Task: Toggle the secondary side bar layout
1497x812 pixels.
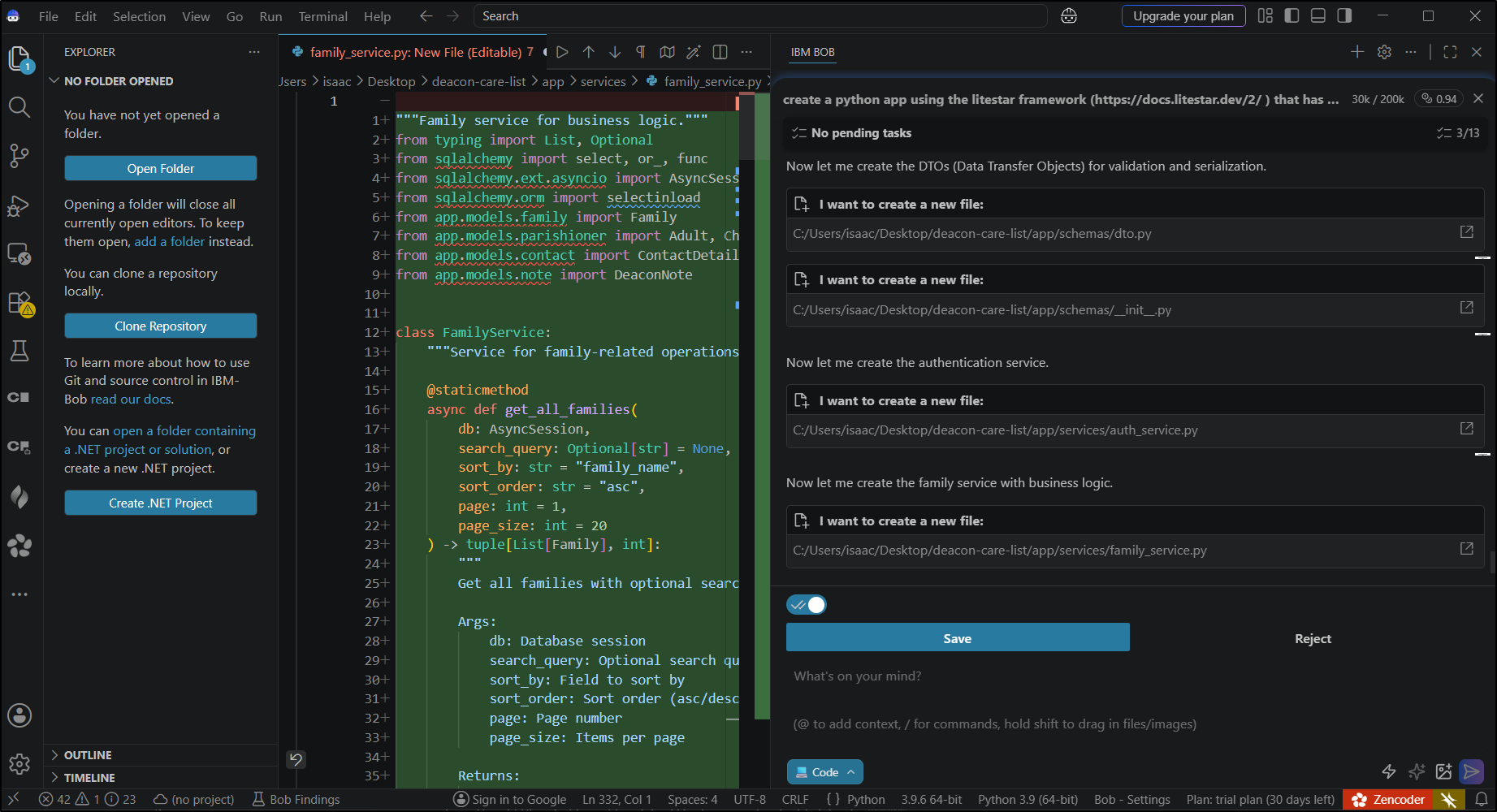Action: point(1344,16)
